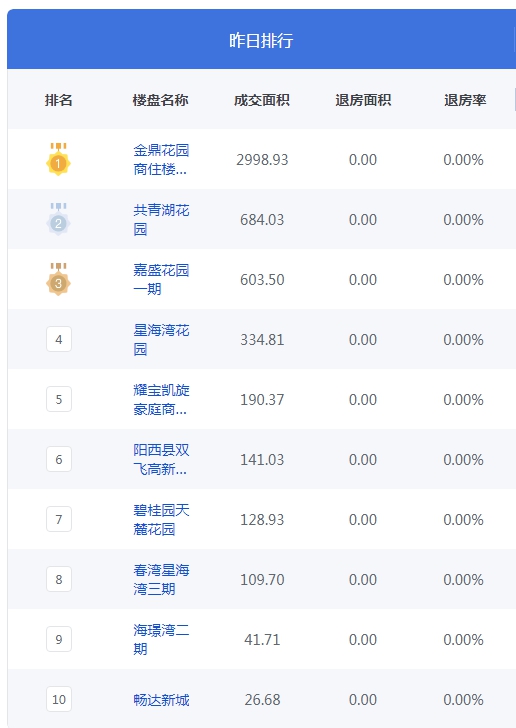Click the rank 5 badge
Screen dimensions: 516x728
tap(59, 399)
